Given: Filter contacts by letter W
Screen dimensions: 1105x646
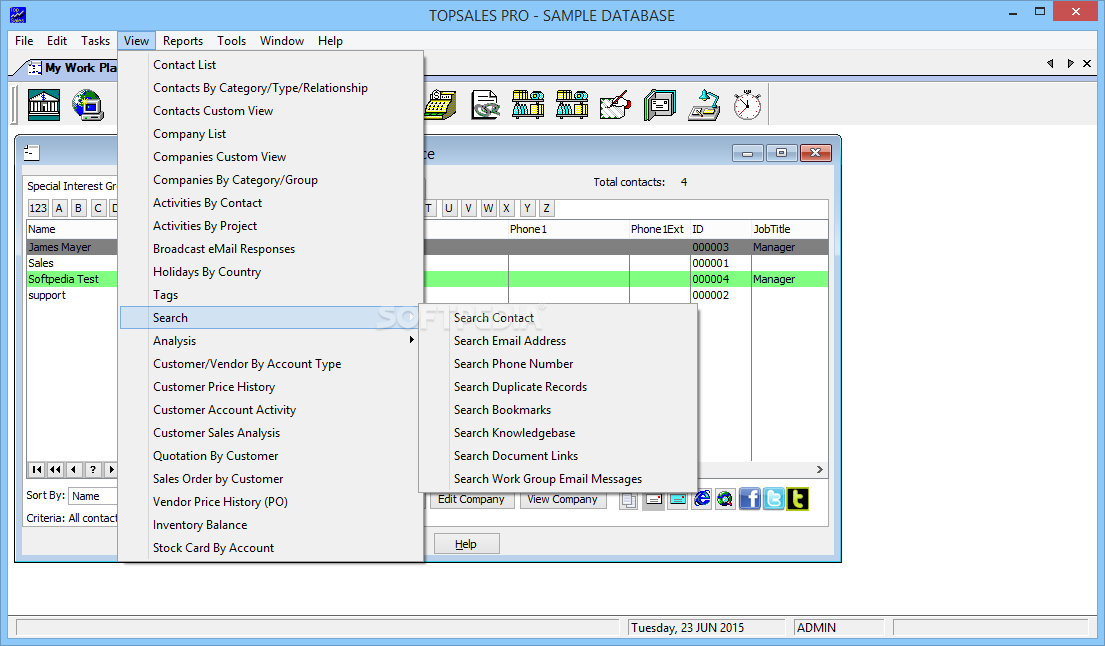Looking at the screenshot, I should click(x=488, y=208).
